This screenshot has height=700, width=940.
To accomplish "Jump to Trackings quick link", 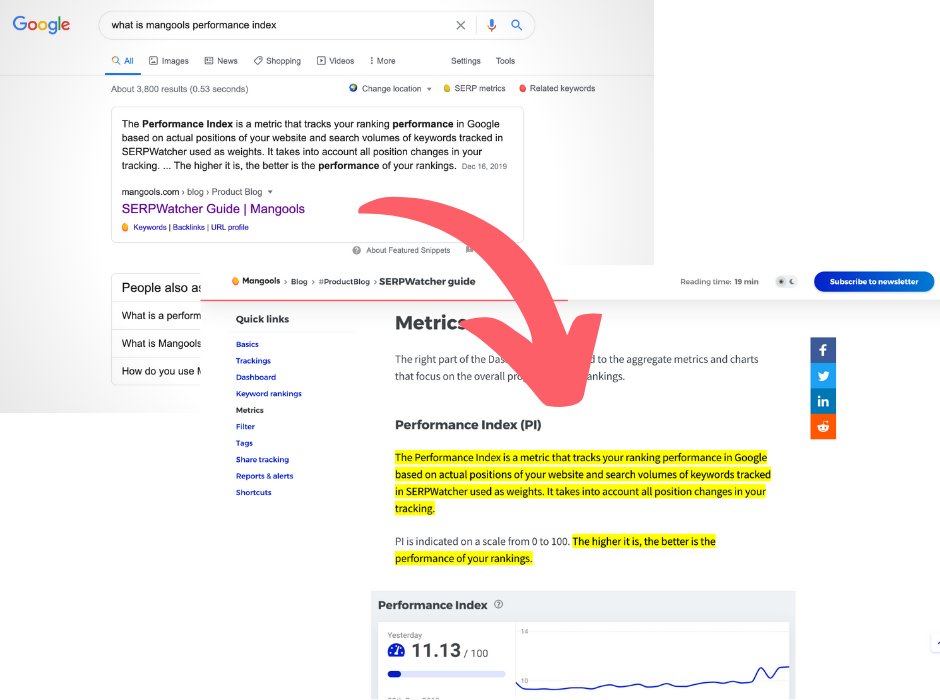I will click(253, 361).
